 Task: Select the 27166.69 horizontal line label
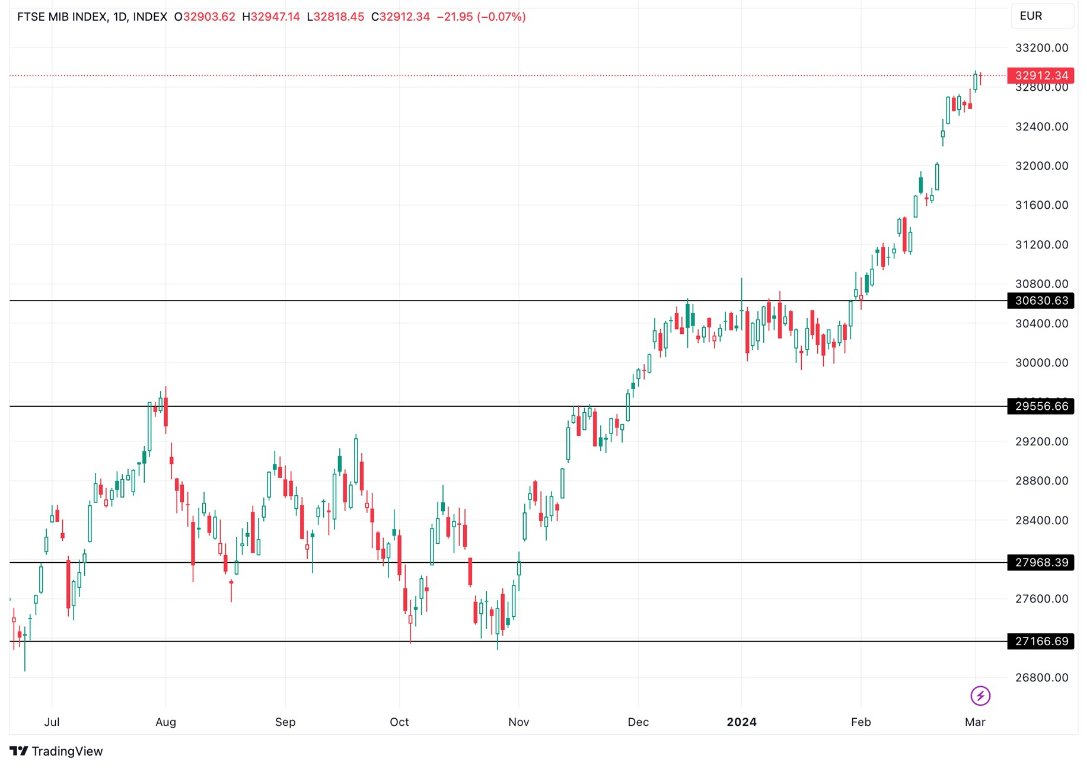(x=1041, y=641)
